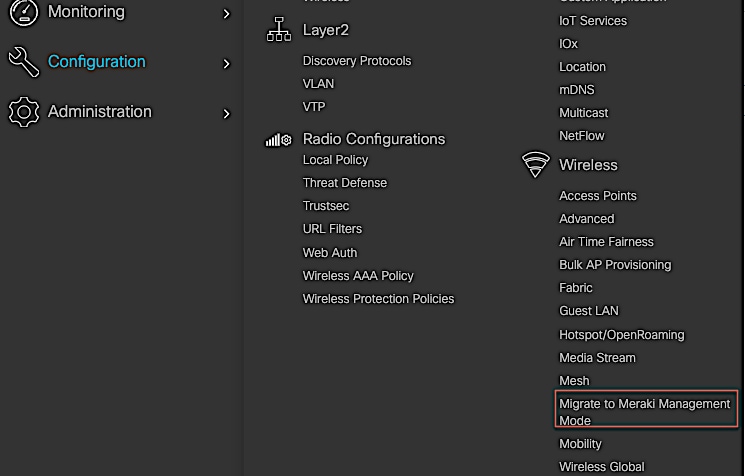Select the Radio Configurations heading
Image resolution: width=745 pixels, height=476 pixels.
click(x=374, y=139)
